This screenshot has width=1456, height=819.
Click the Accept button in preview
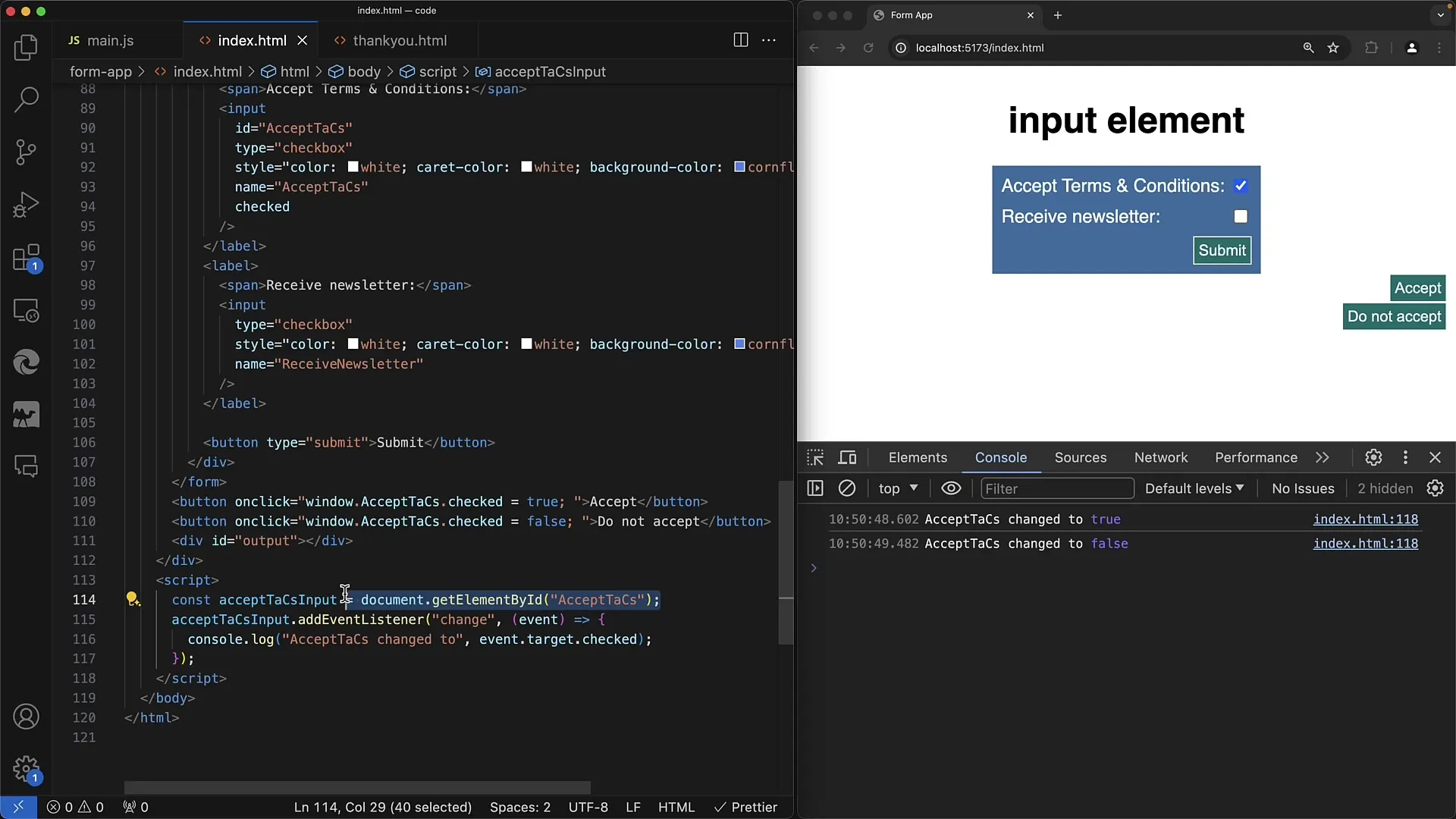tap(1417, 288)
